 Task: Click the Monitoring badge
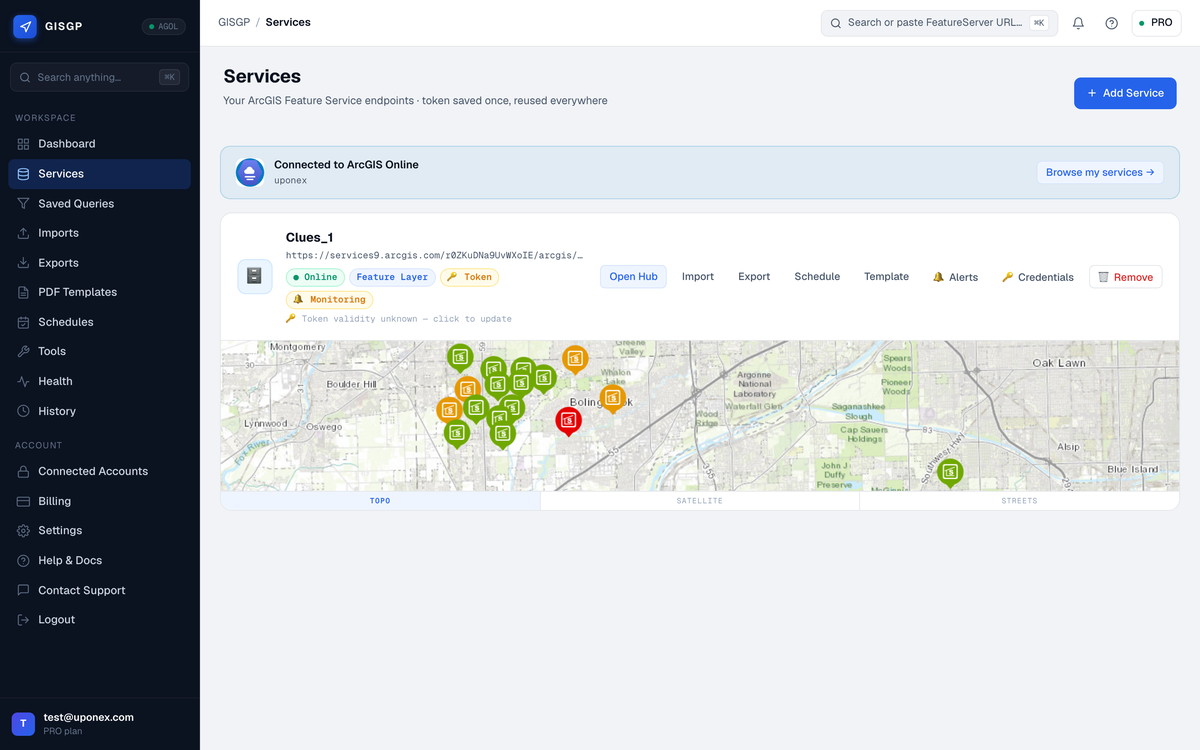[x=329, y=299]
